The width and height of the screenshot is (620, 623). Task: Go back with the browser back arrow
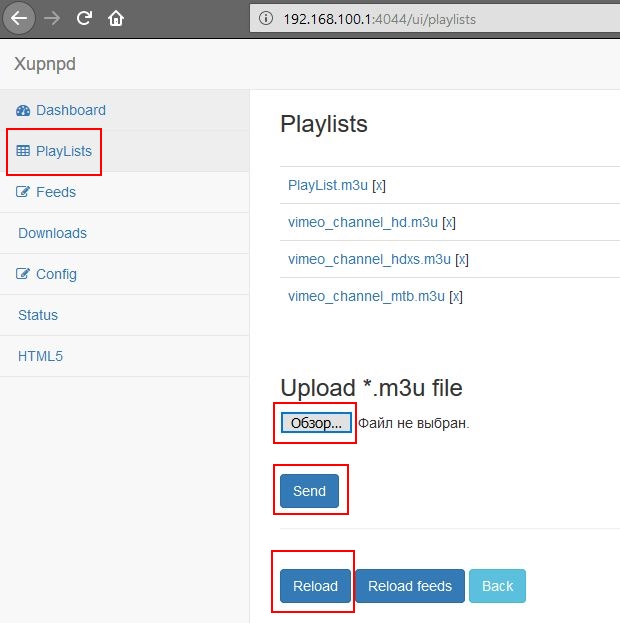pos(19,18)
